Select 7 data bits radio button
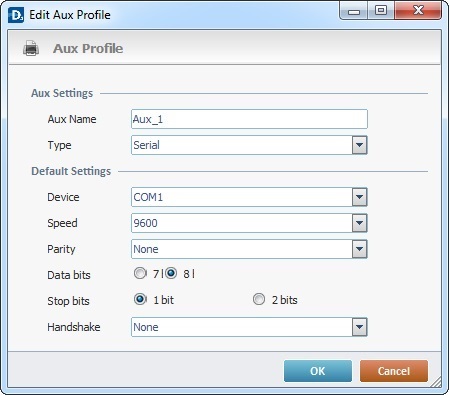Viewport: 449px width, 395px height. click(140, 273)
